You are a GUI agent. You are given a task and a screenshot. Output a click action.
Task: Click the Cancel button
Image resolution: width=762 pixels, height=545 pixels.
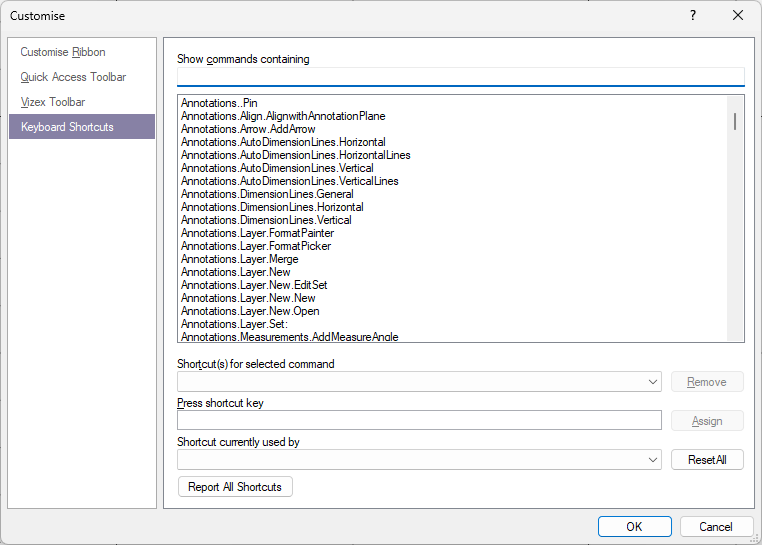click(x=716, y=527)
